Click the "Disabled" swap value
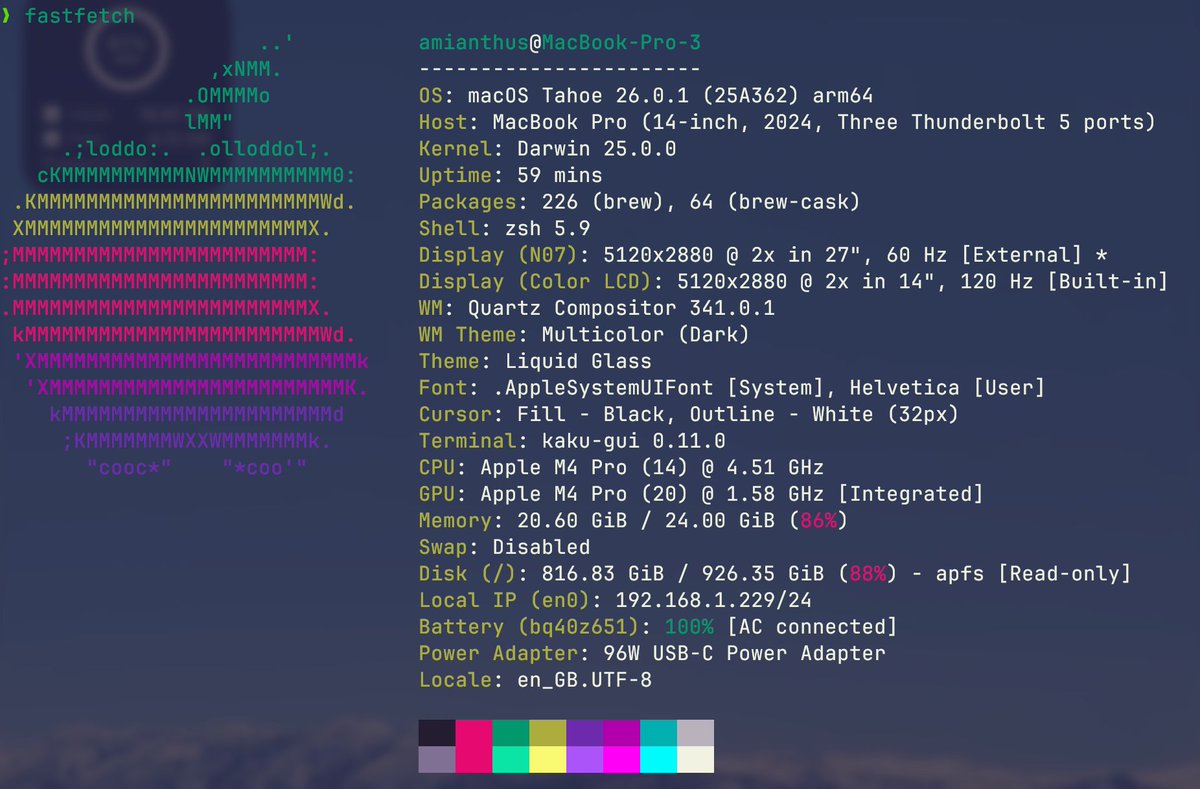This screenshot has width=1200, height=789. point(542,547)
